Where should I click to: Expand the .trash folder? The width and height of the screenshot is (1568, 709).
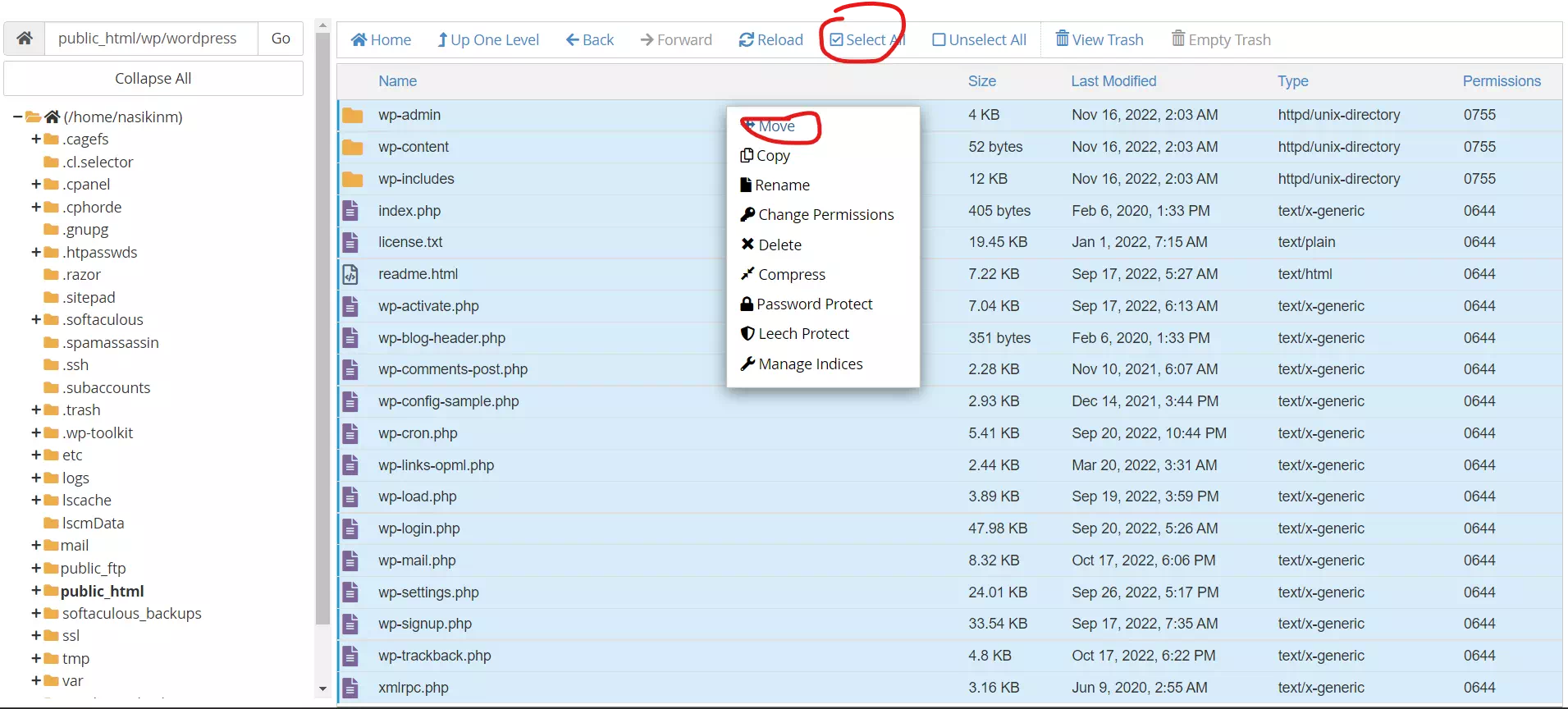point(36,409)
